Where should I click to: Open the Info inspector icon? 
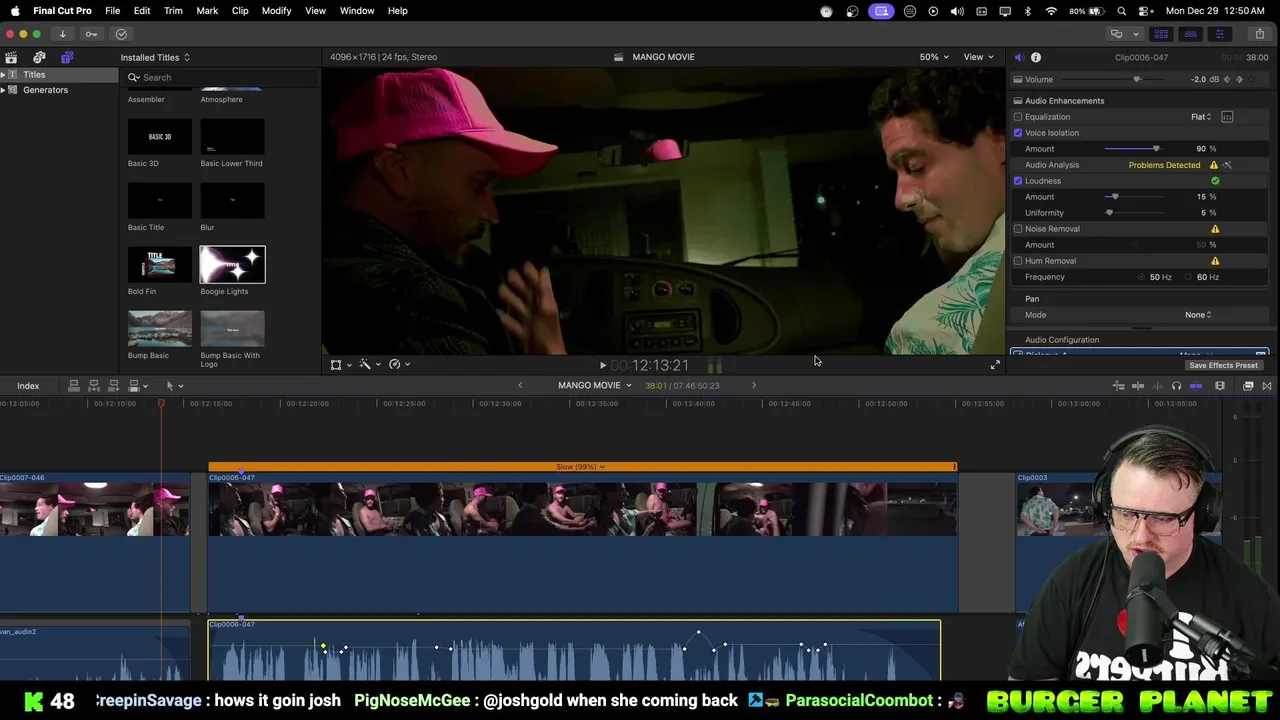pos(1036,58)
